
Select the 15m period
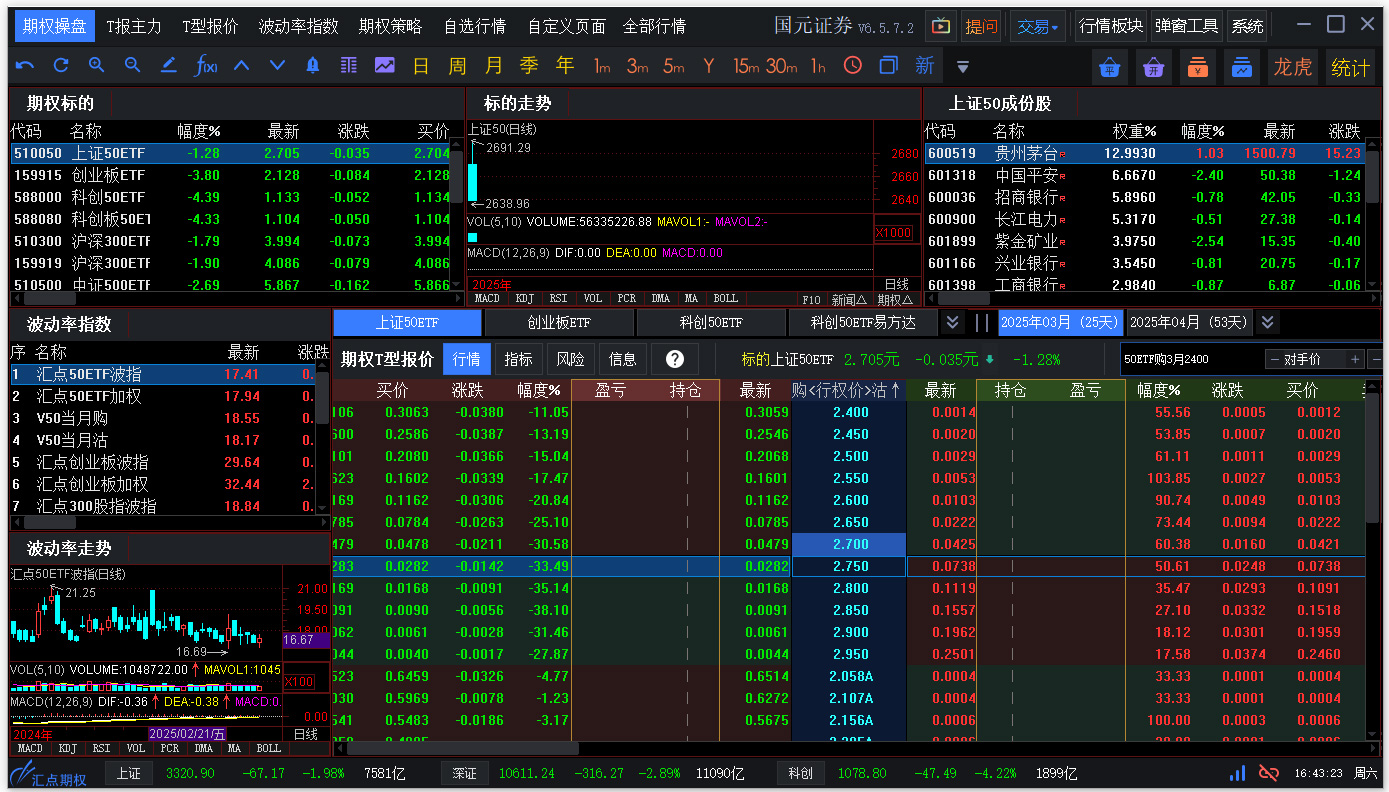(x=746, y=66)
